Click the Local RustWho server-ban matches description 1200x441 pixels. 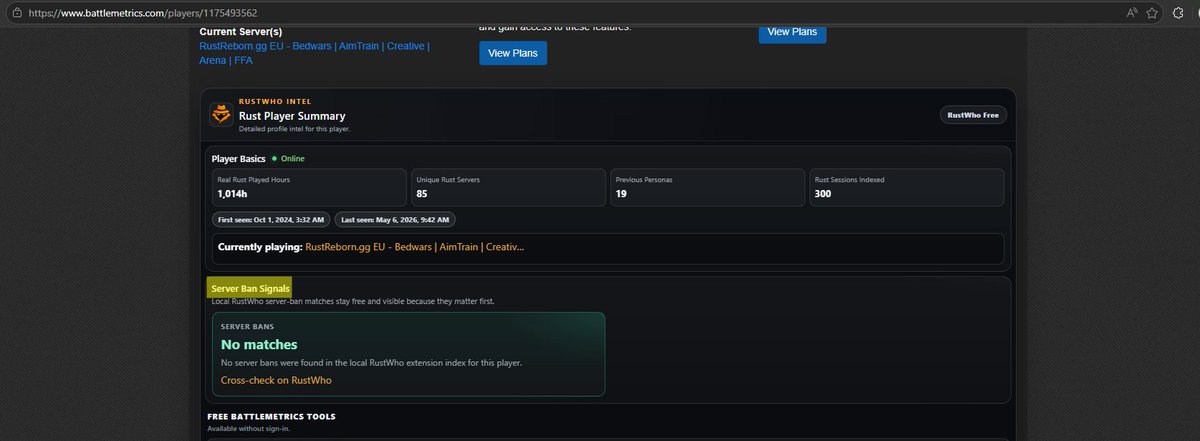click(x=353, y=301)
